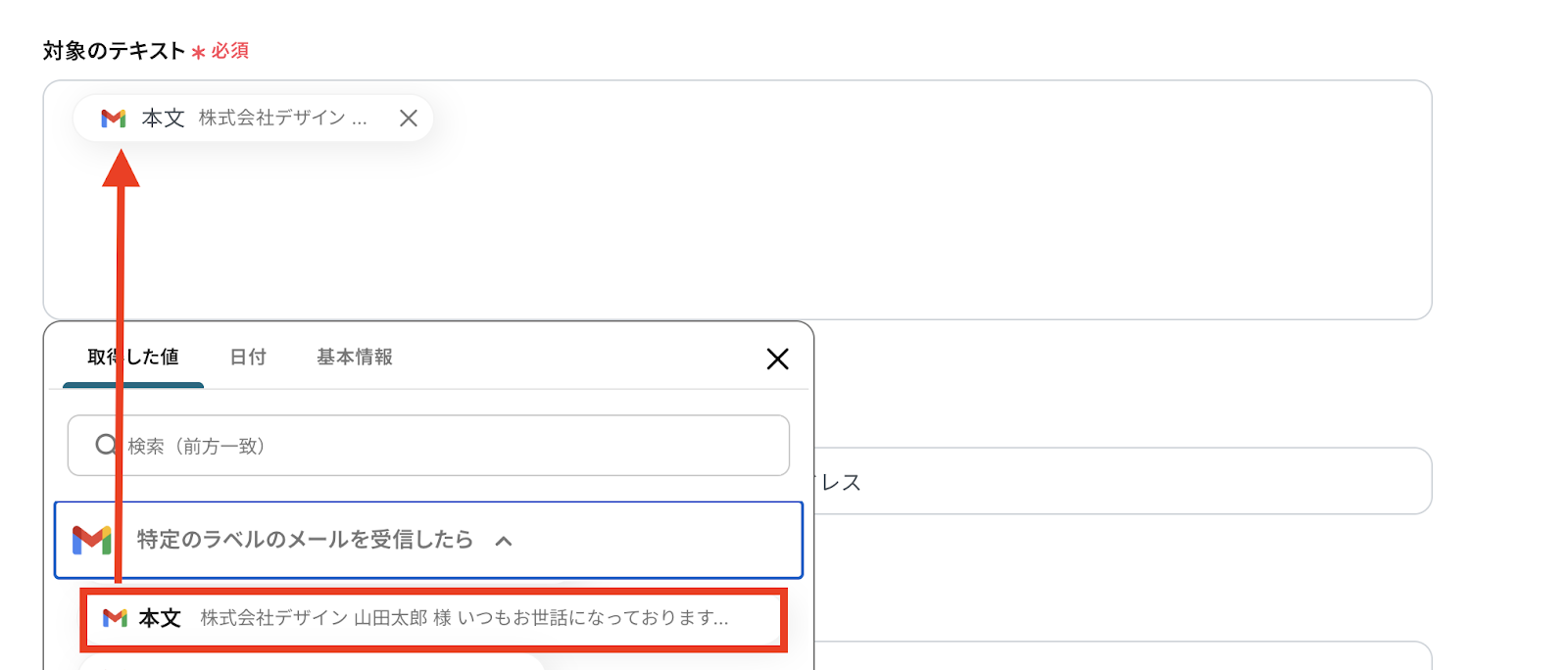Click the Gmail icon in the 本文 list item
The width and height of the screenshot is (1568, 670).
coord(115,618)
